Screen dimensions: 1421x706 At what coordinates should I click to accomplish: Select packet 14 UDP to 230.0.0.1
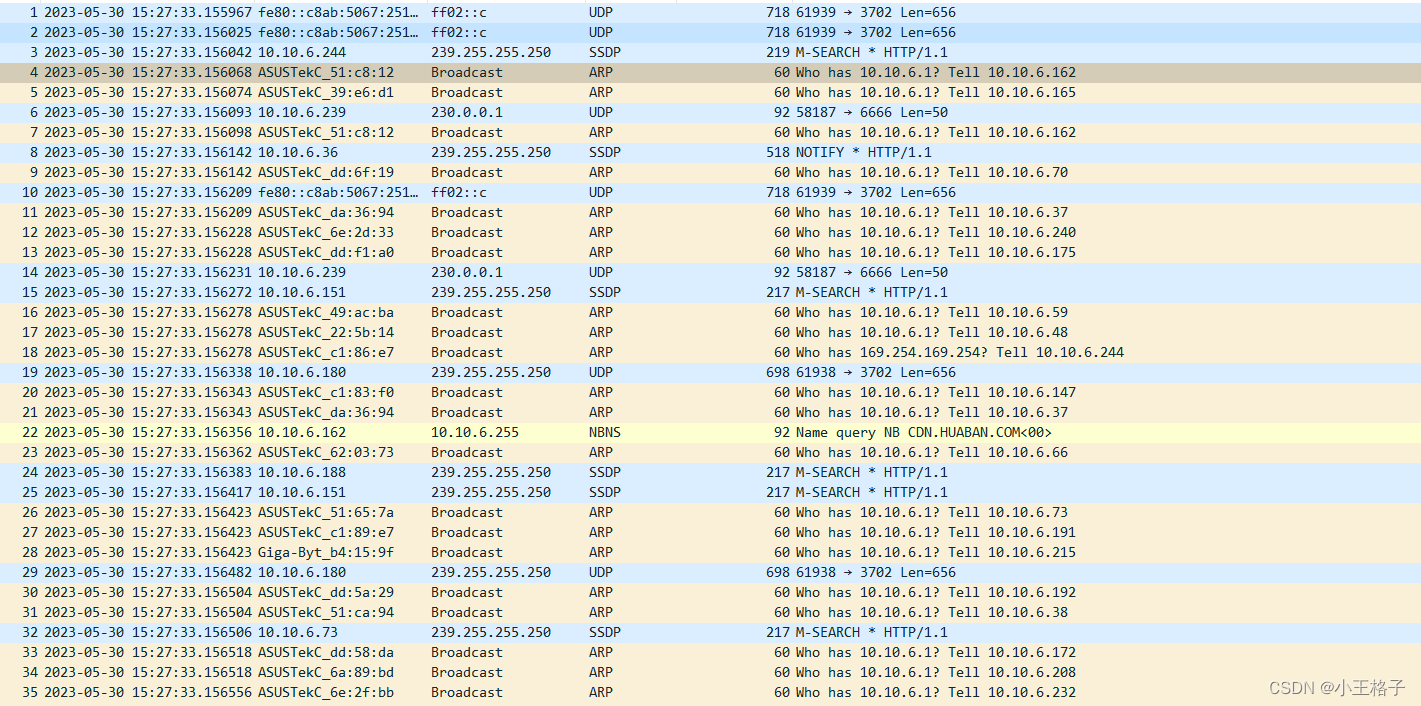pos(710,272)
